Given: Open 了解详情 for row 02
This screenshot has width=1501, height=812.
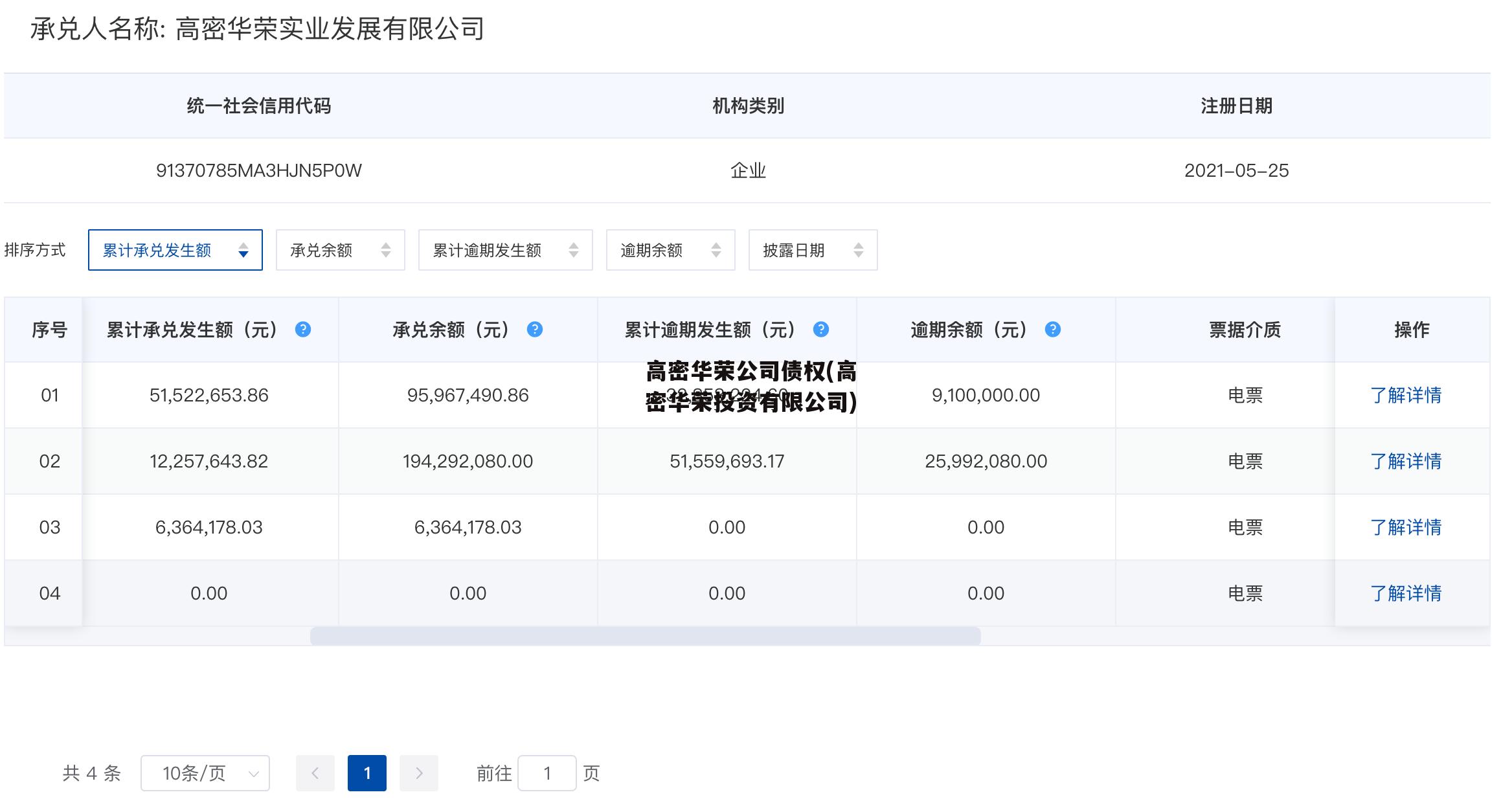Looking at the screenshot, I should tap(1406, 461).
